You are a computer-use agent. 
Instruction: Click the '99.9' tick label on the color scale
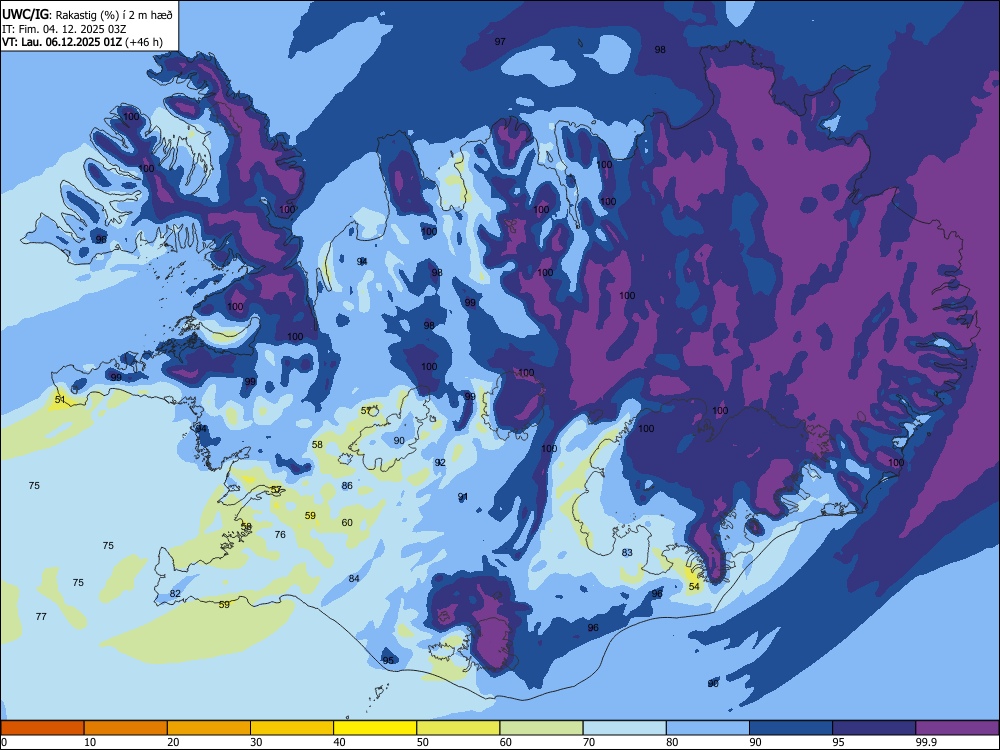click(x=925, y=742)
